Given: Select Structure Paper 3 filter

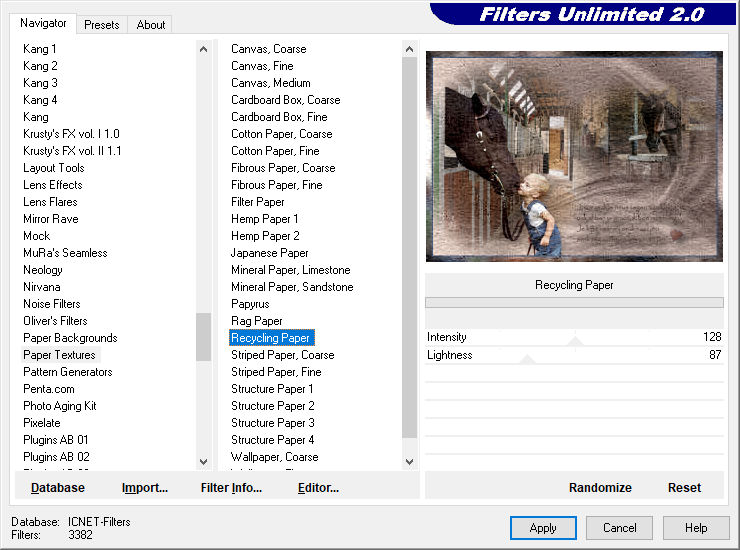Looking at the screenshot, I should coord(273,423).
